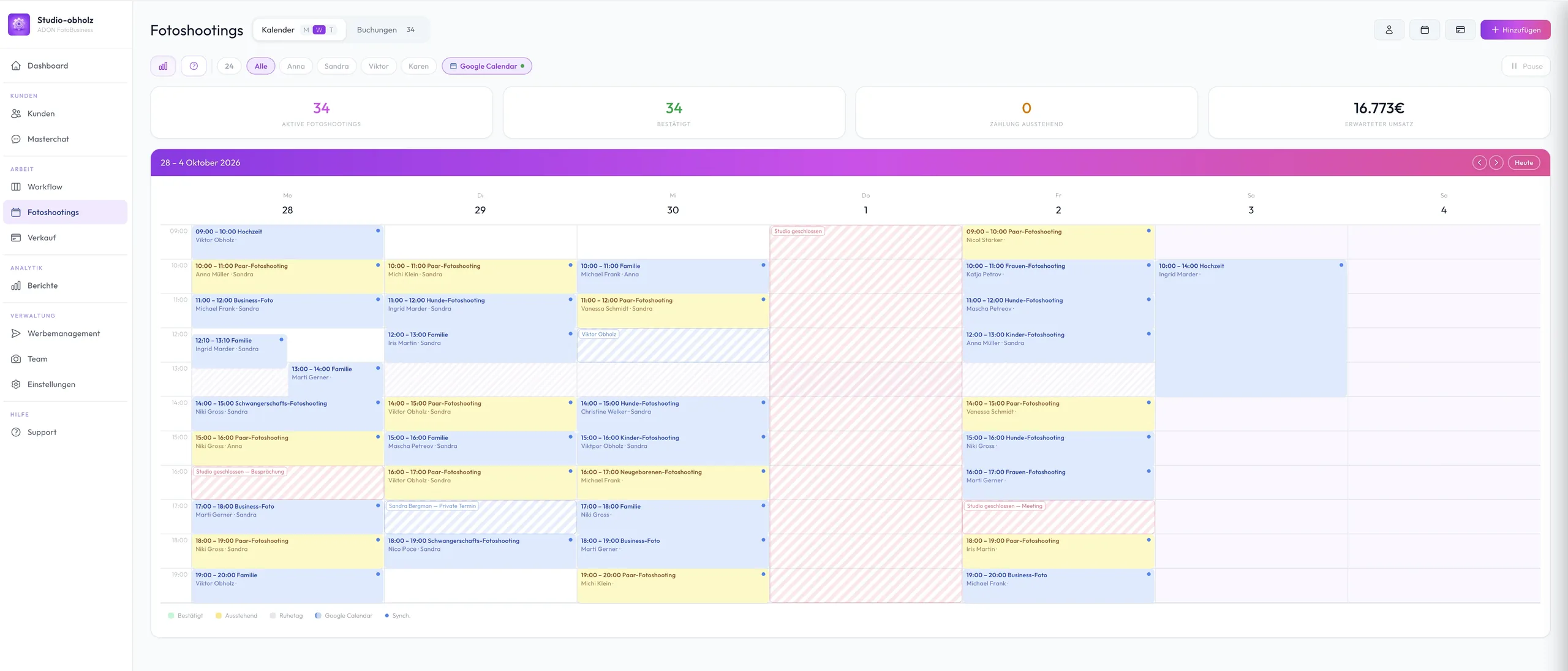
Task: Click the help question mark filter icon
Action: coord(194,66)
